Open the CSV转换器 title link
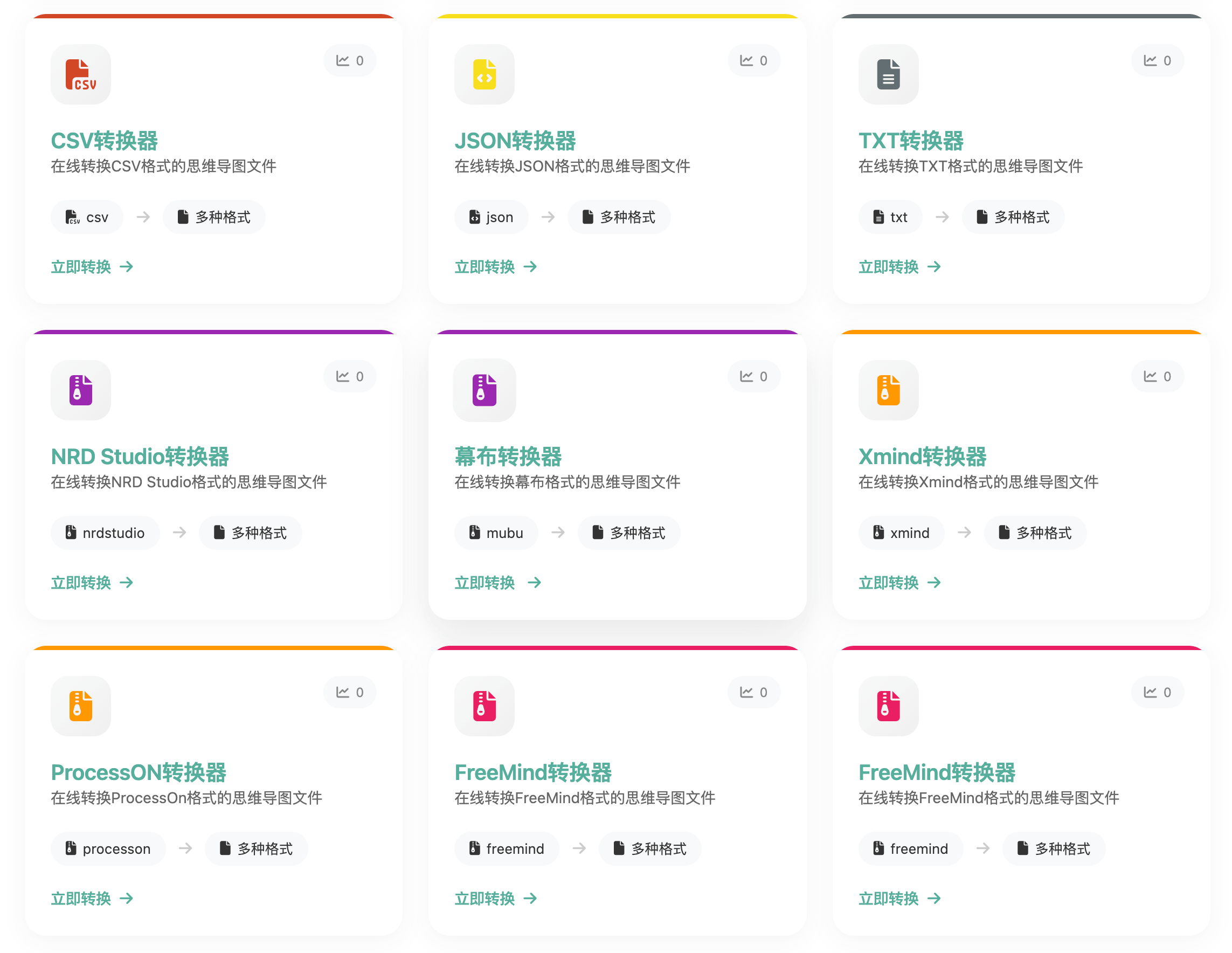 point(105,141)
